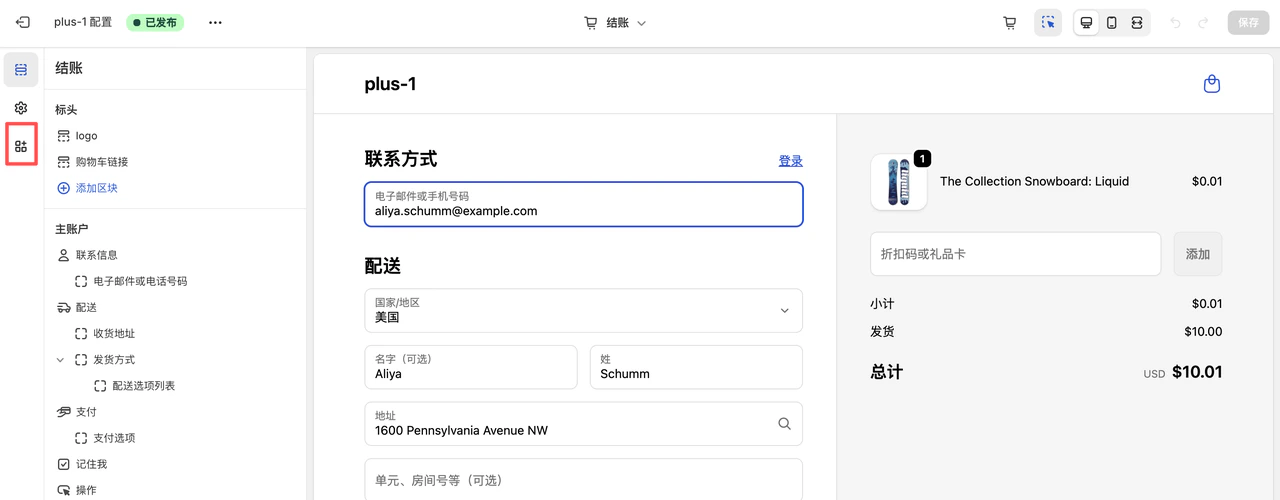Select 支付 section in sidebar
1280x500 pixels.
click(x=86, y=412)
